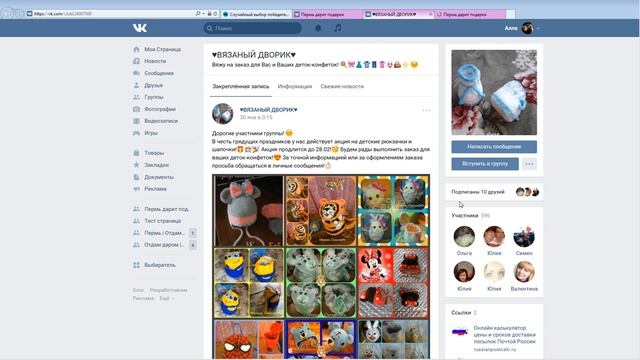Image resolution: width=640 pixels, height=360 pixels.
Task: Open Ссылки section header
Action: tap(461, 312)
